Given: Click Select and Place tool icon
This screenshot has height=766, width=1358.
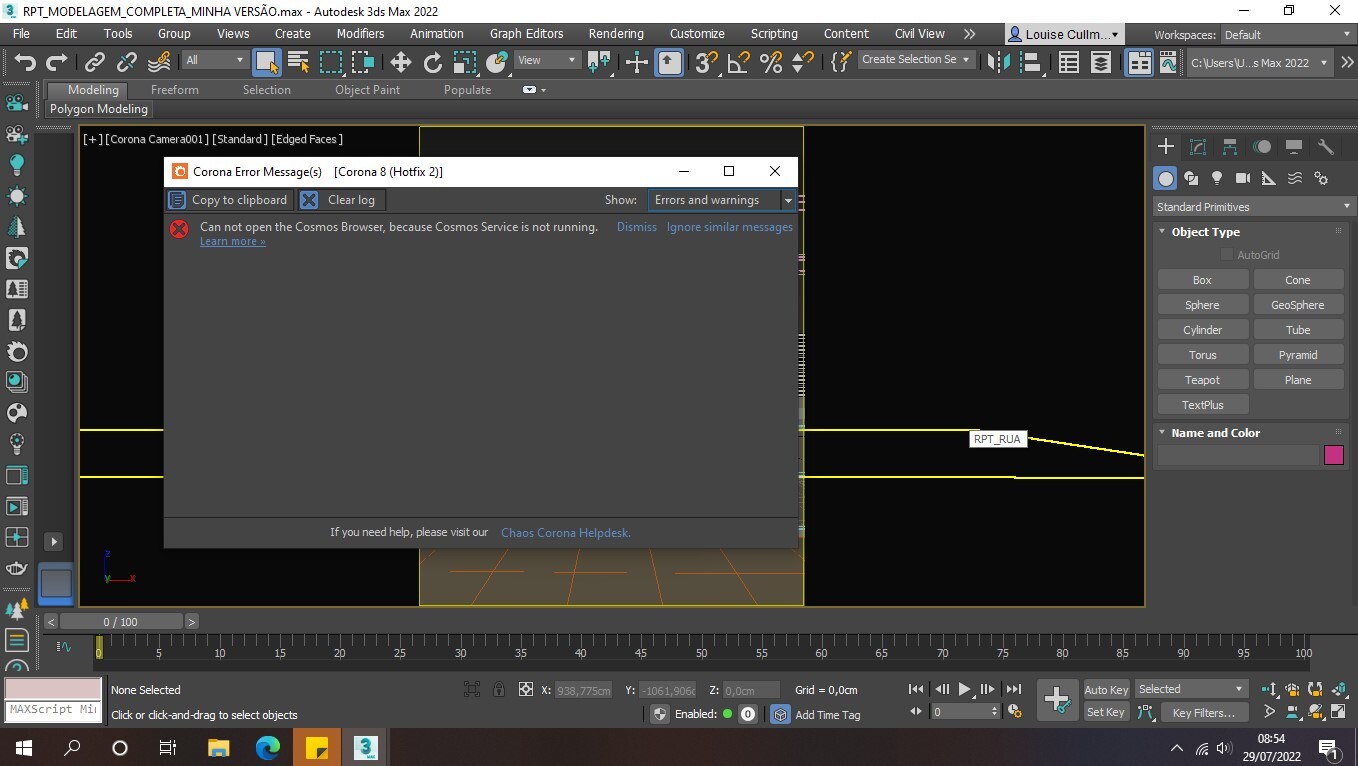Looking at the screenshot, I should point(497,62).
